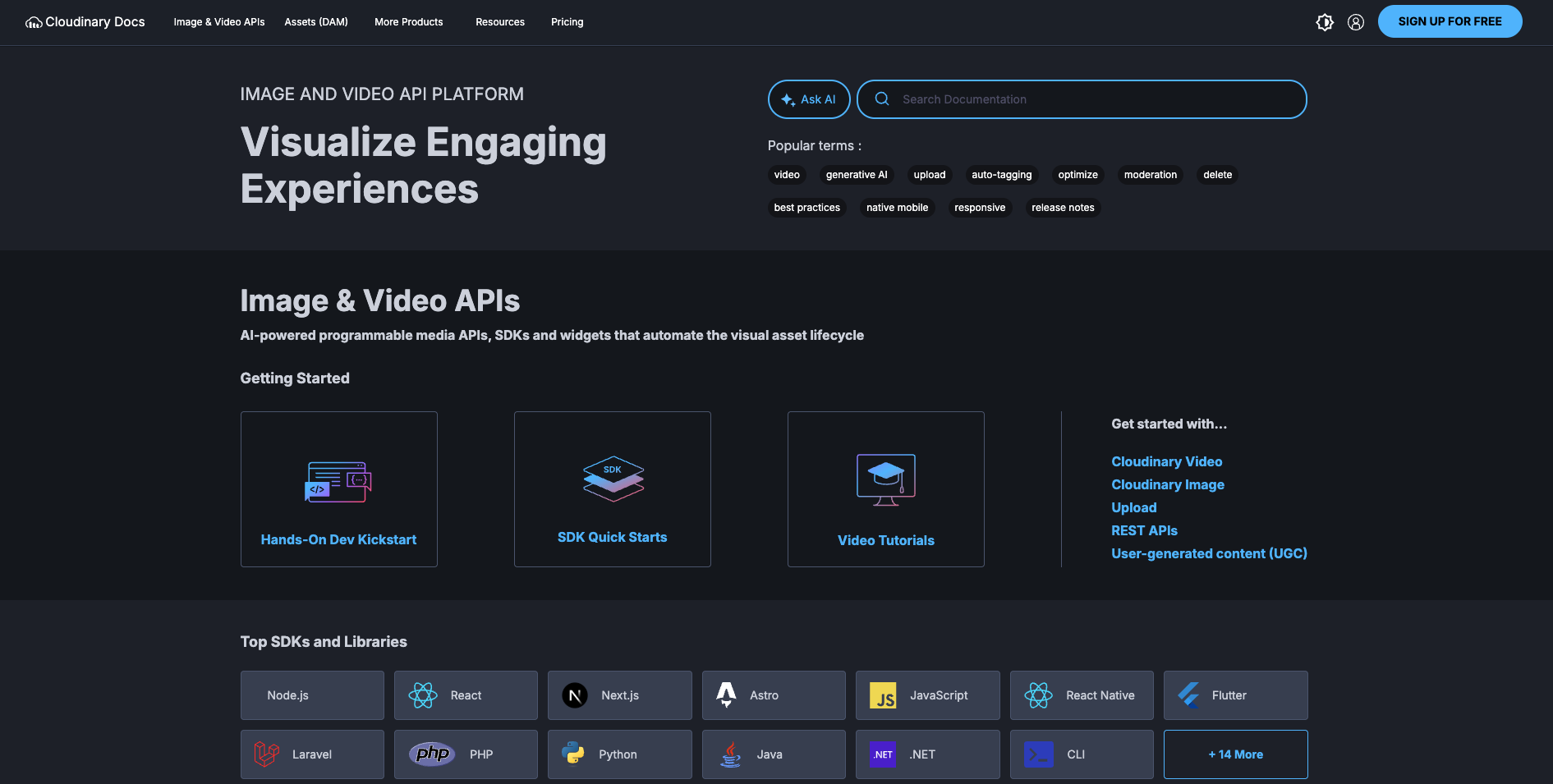The width and height of the screenshot is (1553, 784).
Task: Open the Upload get-started link
Action: [x=1133, y=507]
